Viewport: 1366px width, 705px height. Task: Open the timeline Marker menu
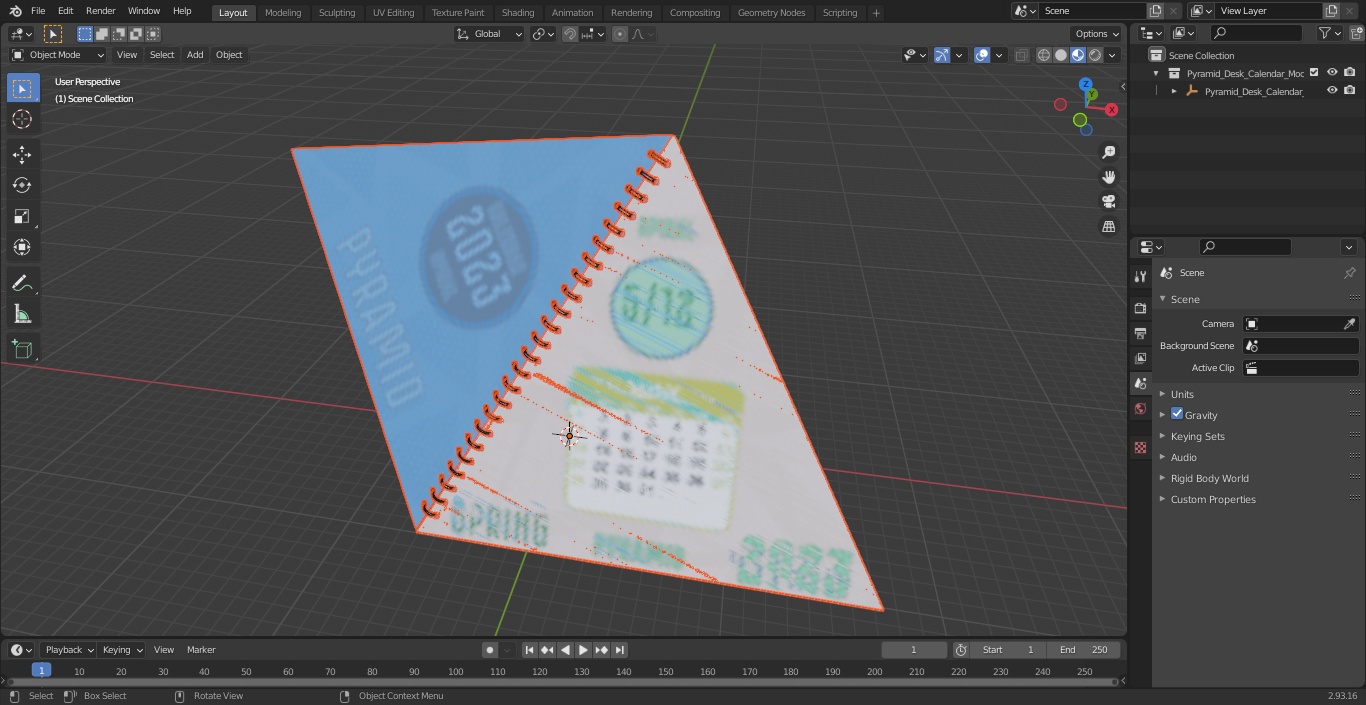[201, 650]
